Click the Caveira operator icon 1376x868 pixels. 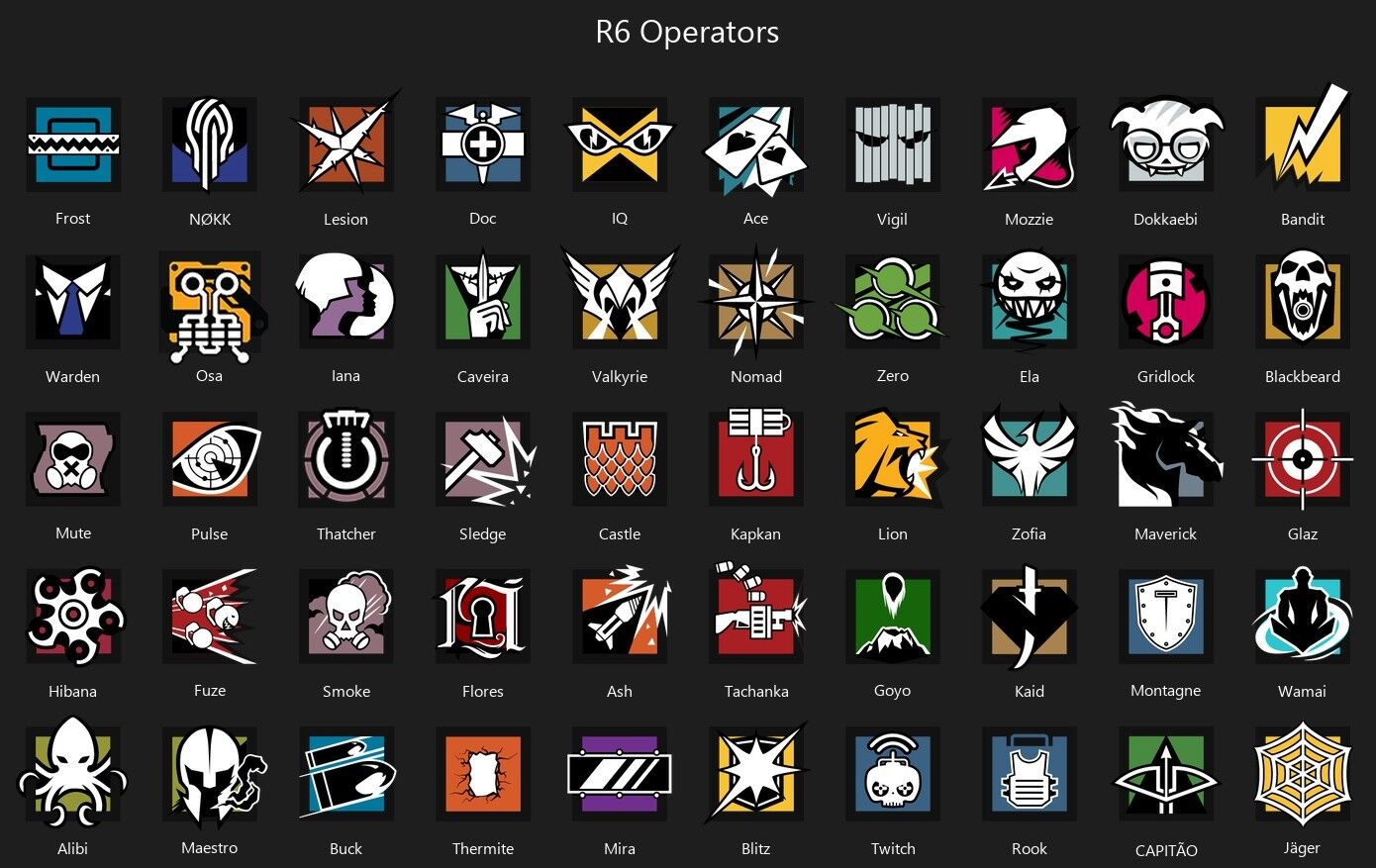pos(483,302)
